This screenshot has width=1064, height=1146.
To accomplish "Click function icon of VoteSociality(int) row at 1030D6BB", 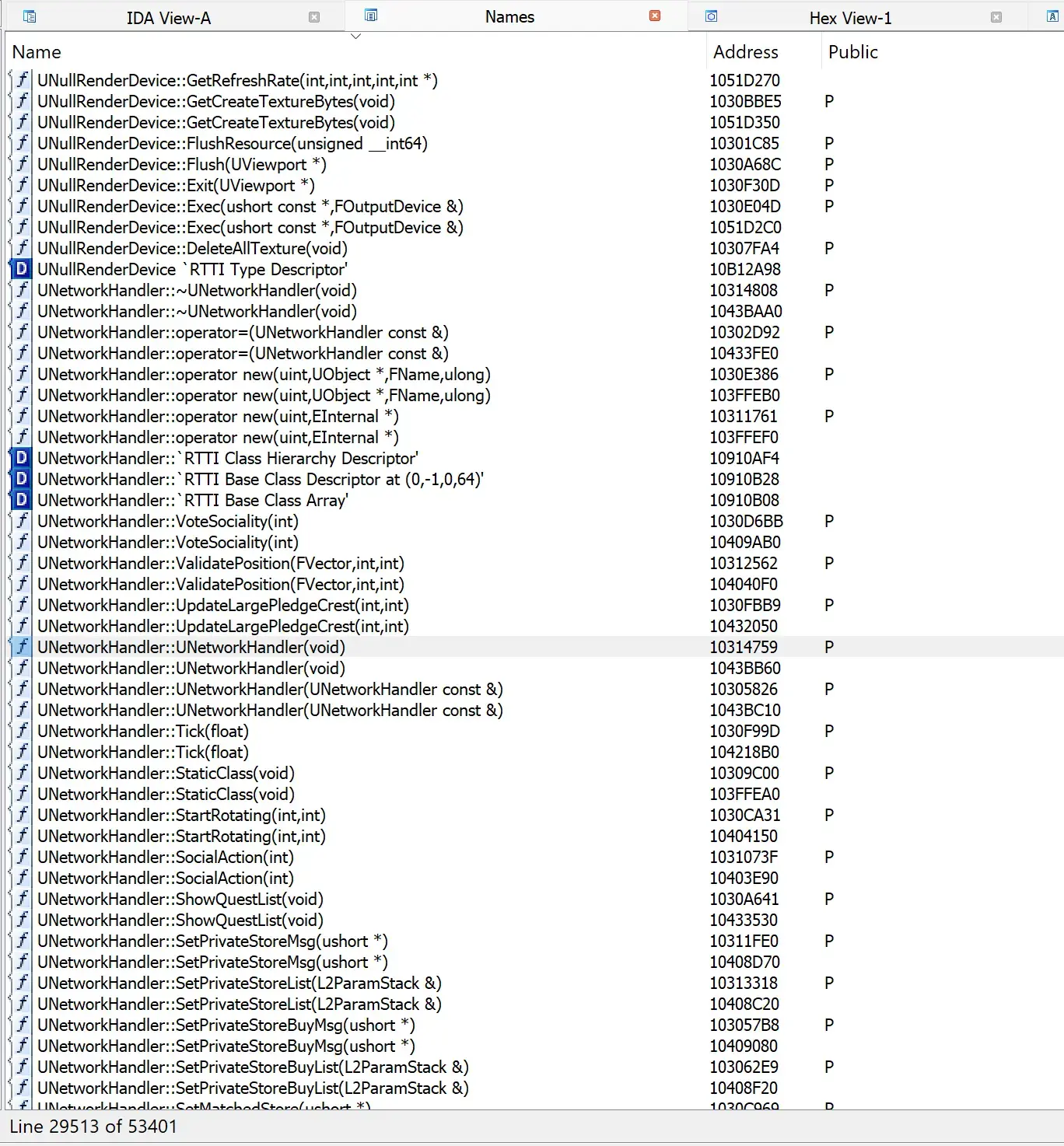I will coord(22,521).
